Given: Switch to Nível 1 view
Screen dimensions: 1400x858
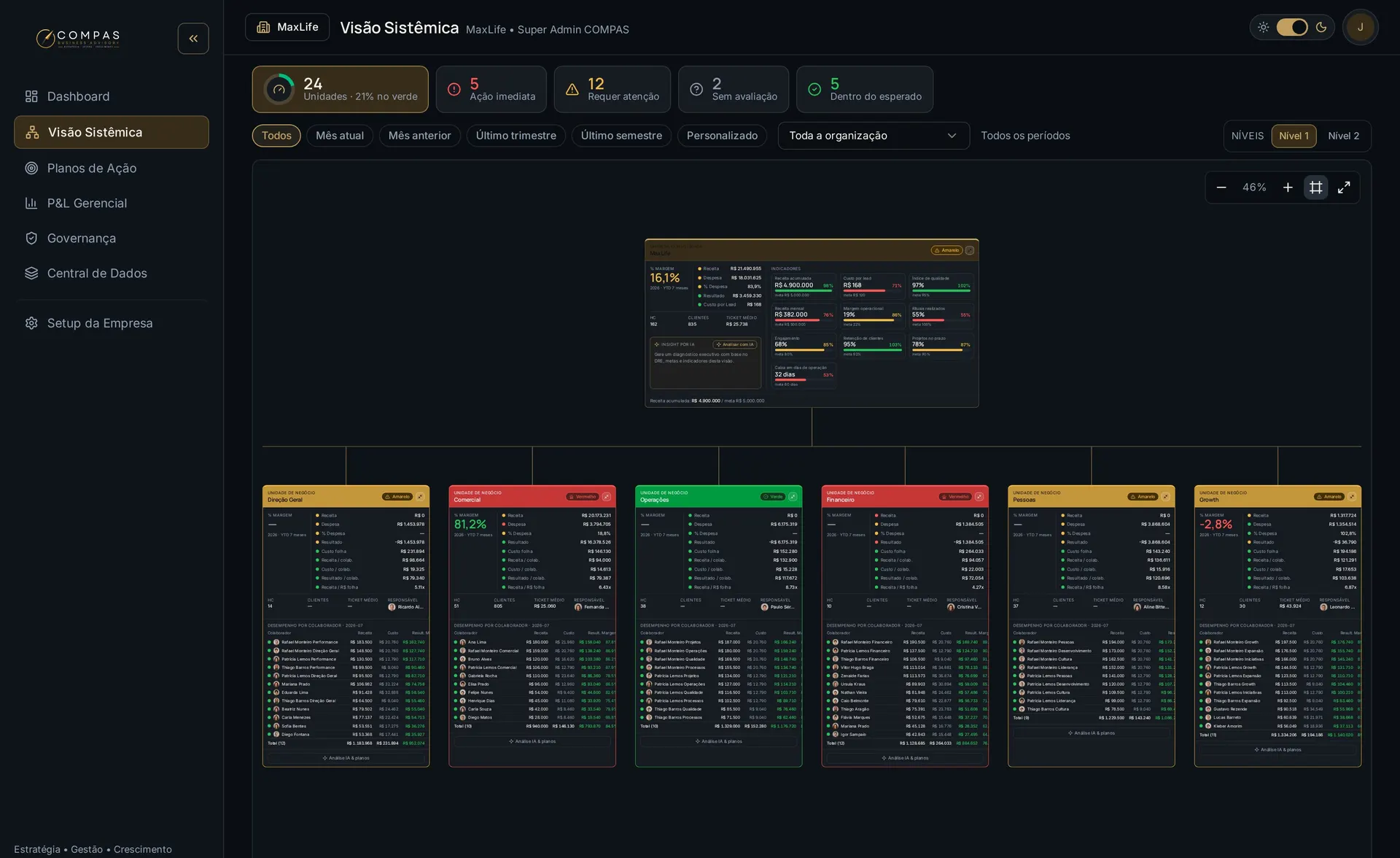Looking at the screenshot, I should point(1294,136).
